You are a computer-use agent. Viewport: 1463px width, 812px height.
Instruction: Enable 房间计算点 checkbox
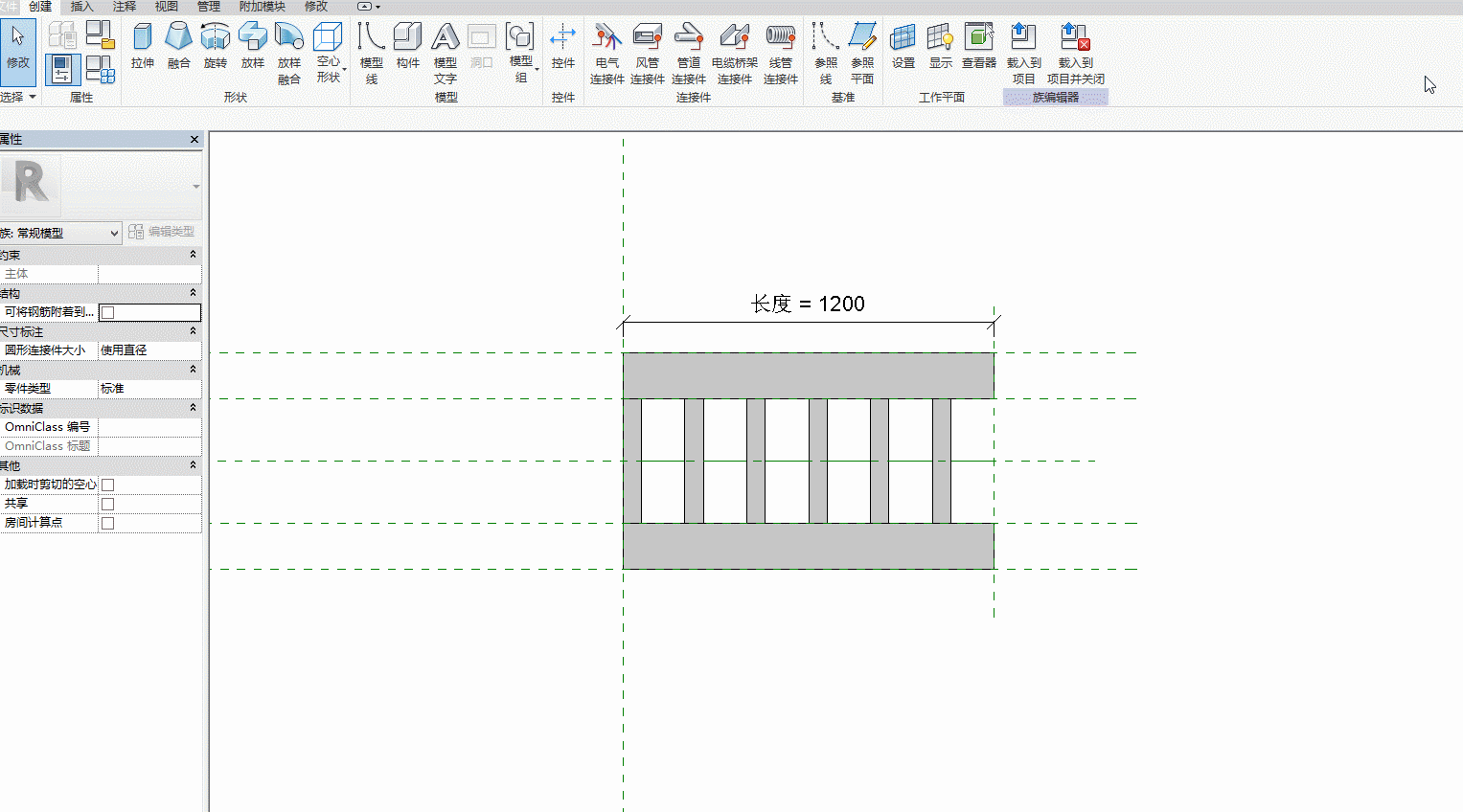click(108, 523)
